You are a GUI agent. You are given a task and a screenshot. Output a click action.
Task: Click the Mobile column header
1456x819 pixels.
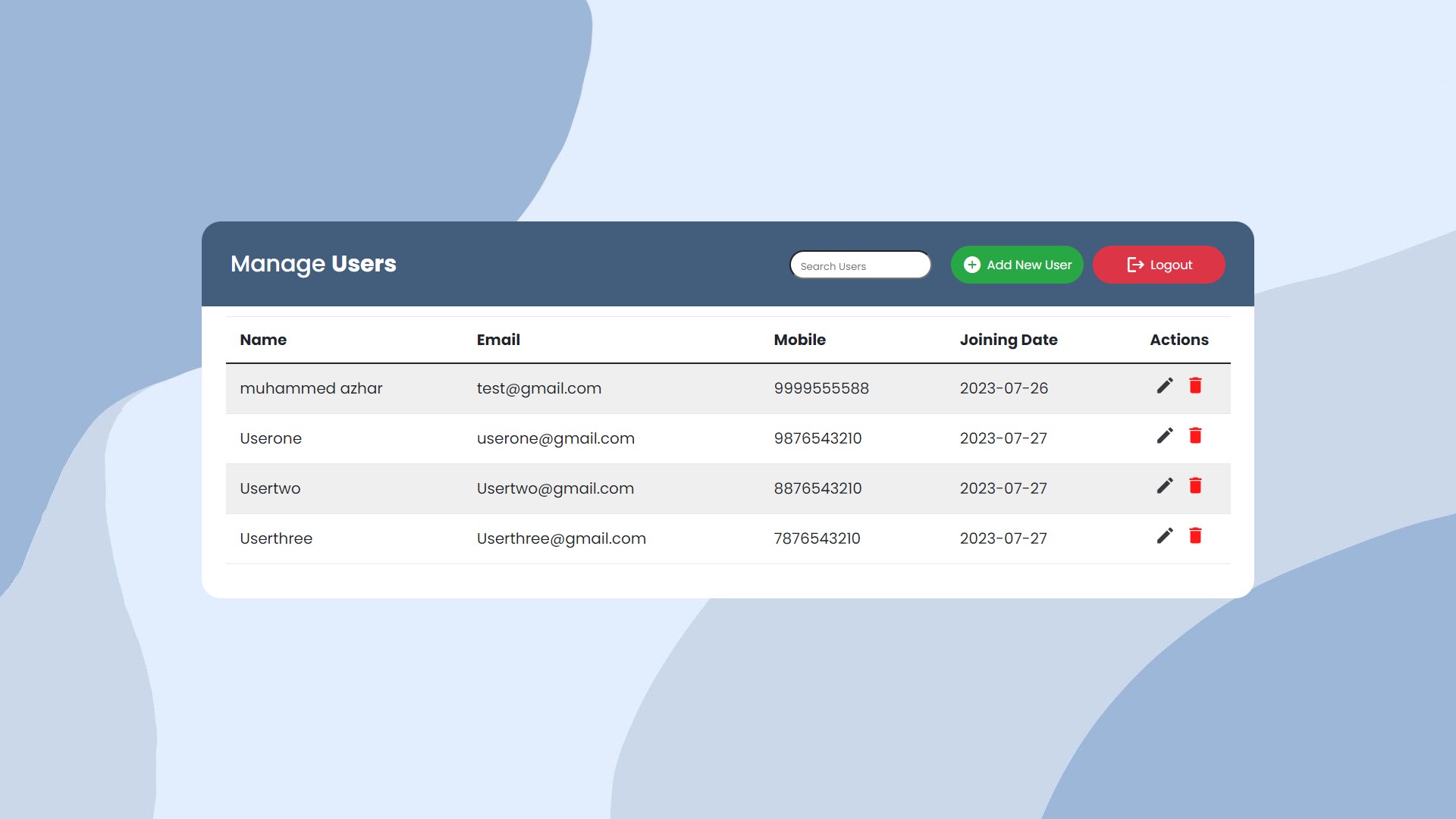tap(799, 340)
